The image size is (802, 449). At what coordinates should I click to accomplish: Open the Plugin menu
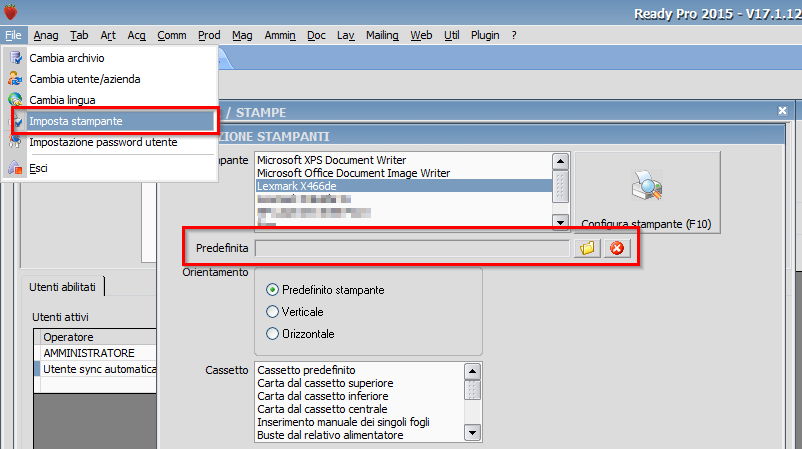pyautogui.click(x=485, y=35)
